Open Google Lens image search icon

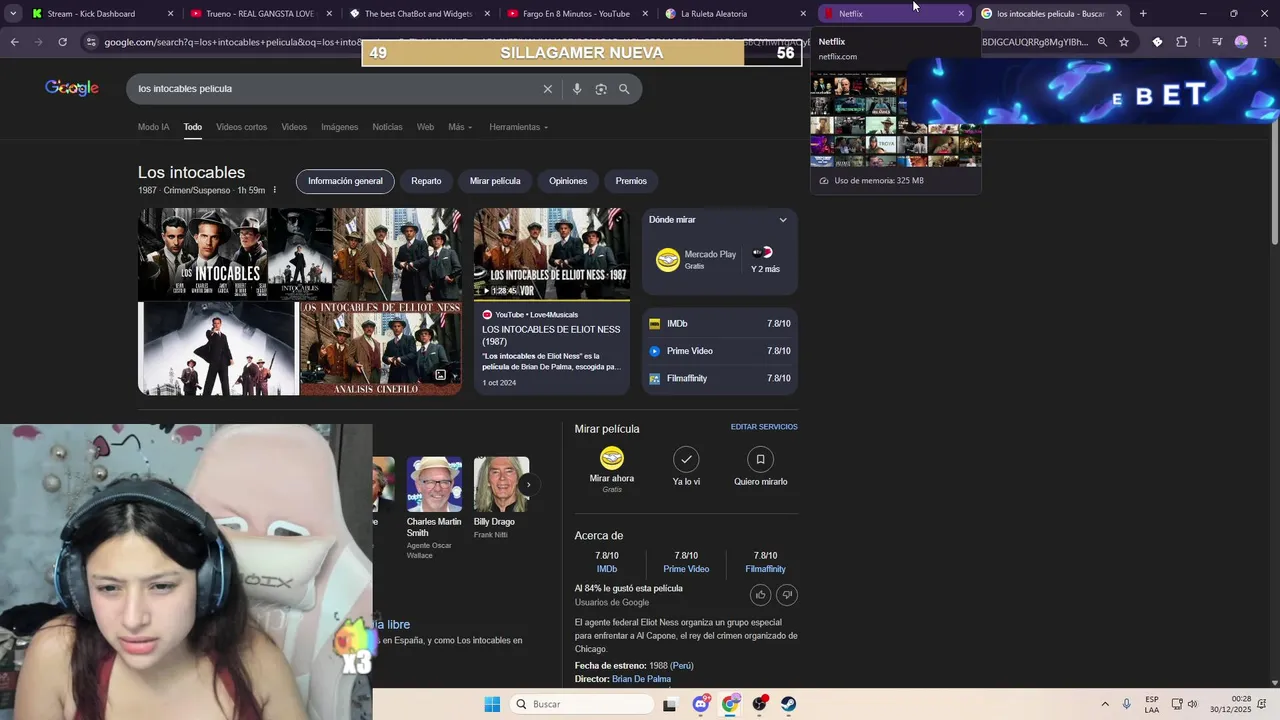pos(601,89)
